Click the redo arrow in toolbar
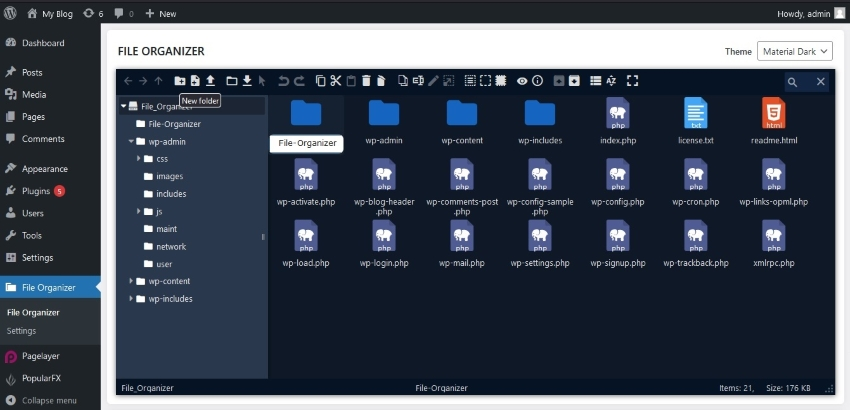Screen dimensions: 850x410 pos(299,81)
